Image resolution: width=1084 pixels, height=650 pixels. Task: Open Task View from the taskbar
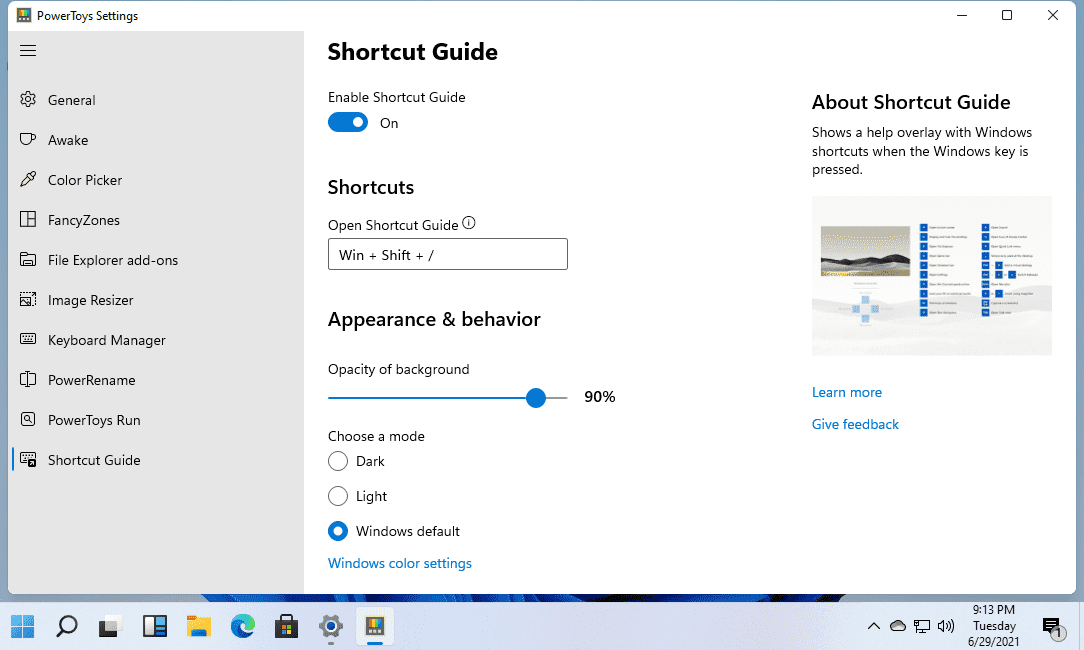coord(111,626)
